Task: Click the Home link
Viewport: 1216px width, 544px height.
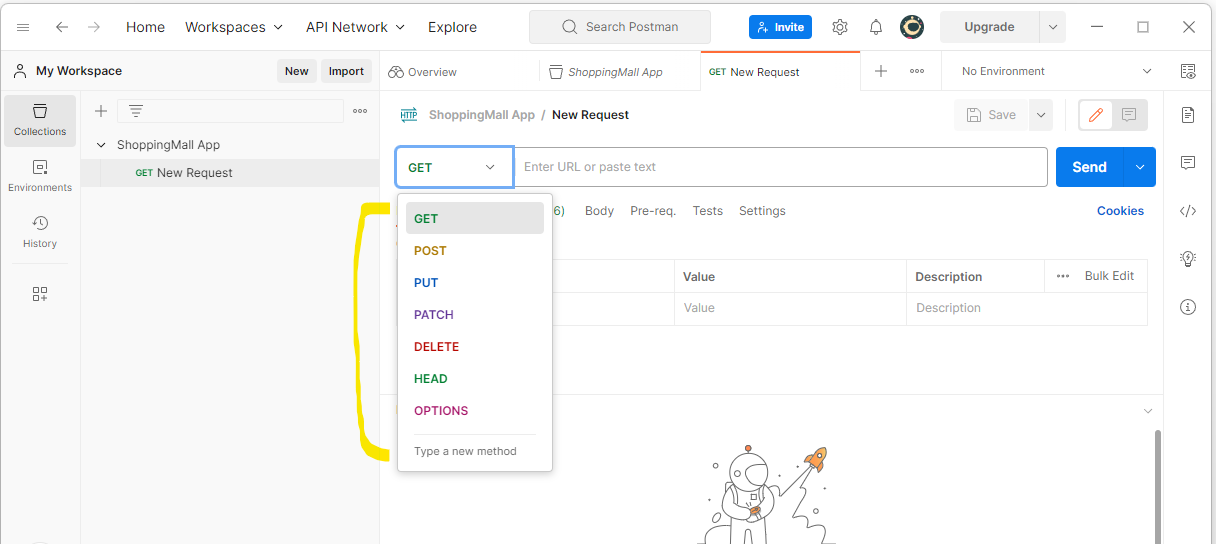Action: pyautogui.click(x=145, y=27)
